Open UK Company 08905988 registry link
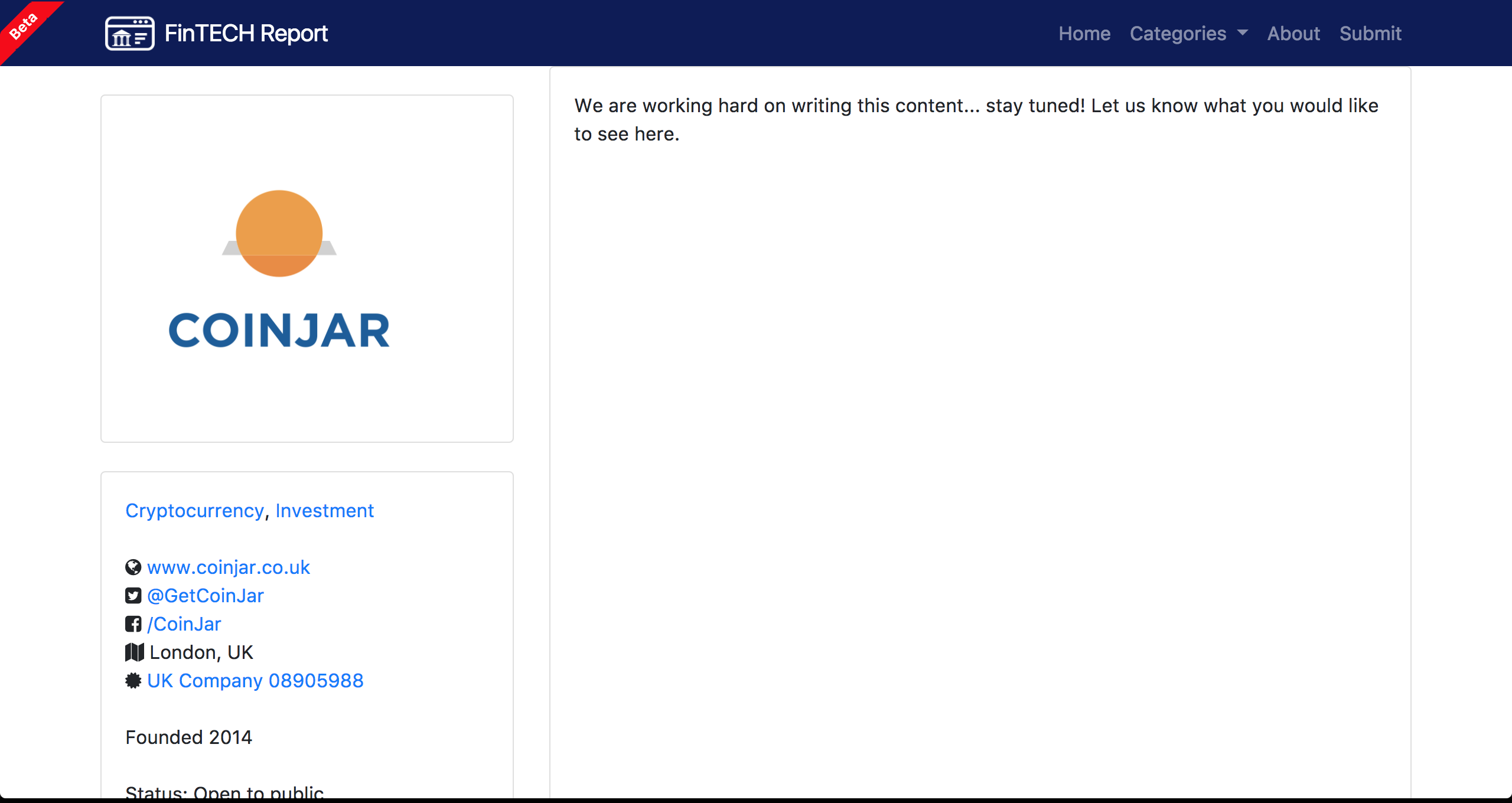1512x803 pixels. coord(255,681)
